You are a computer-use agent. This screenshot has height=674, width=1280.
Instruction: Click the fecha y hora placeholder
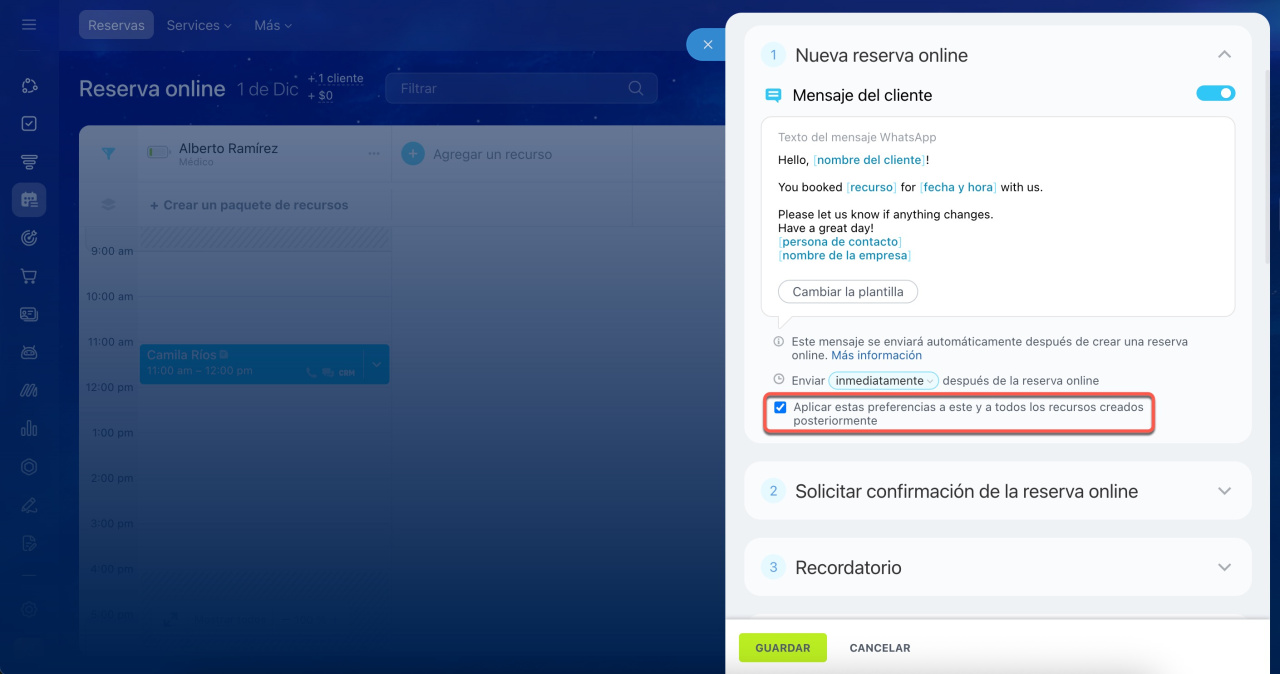(958, 187)
